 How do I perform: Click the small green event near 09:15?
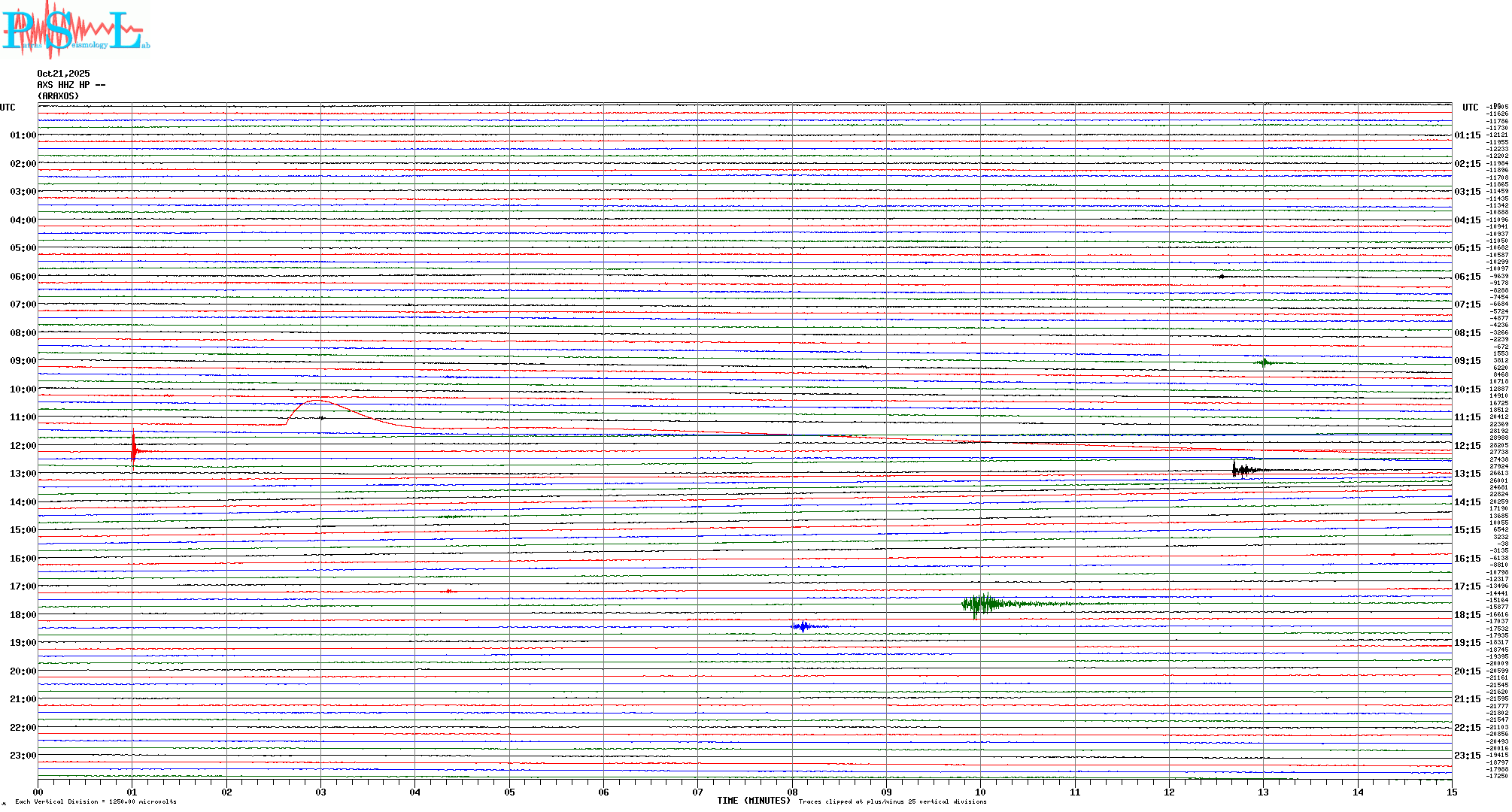(1265, 362)
